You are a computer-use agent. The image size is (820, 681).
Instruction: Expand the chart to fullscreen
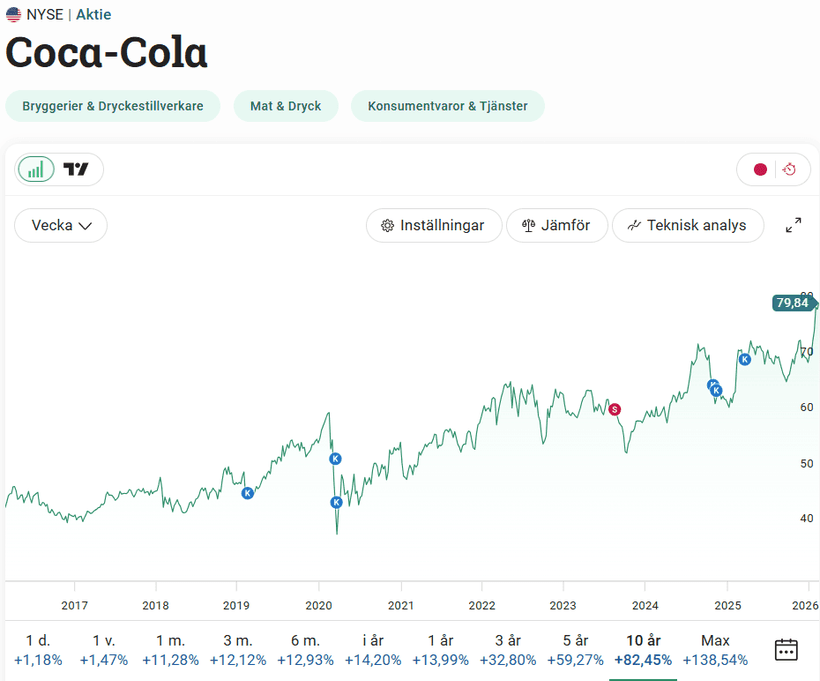click(x=793, y=225)
